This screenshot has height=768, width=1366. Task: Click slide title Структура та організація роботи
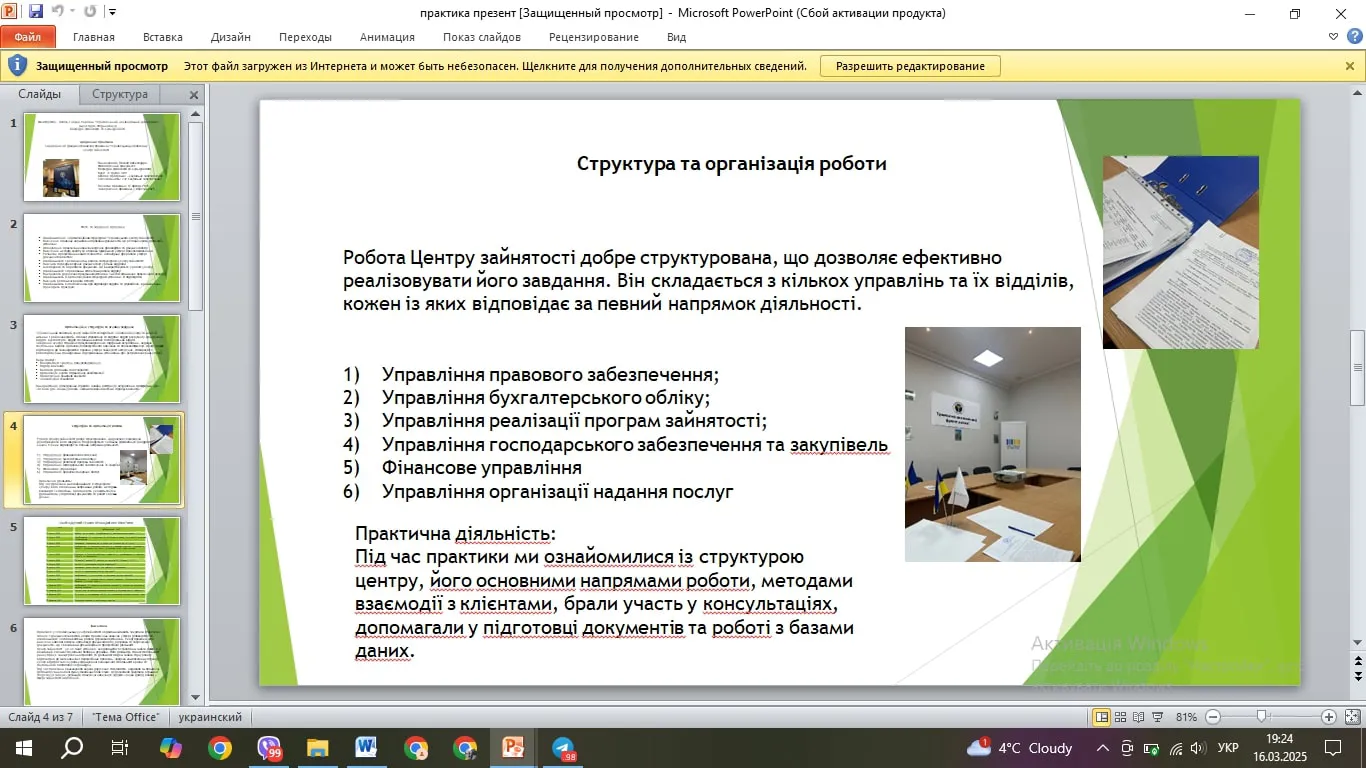point(732,163)
